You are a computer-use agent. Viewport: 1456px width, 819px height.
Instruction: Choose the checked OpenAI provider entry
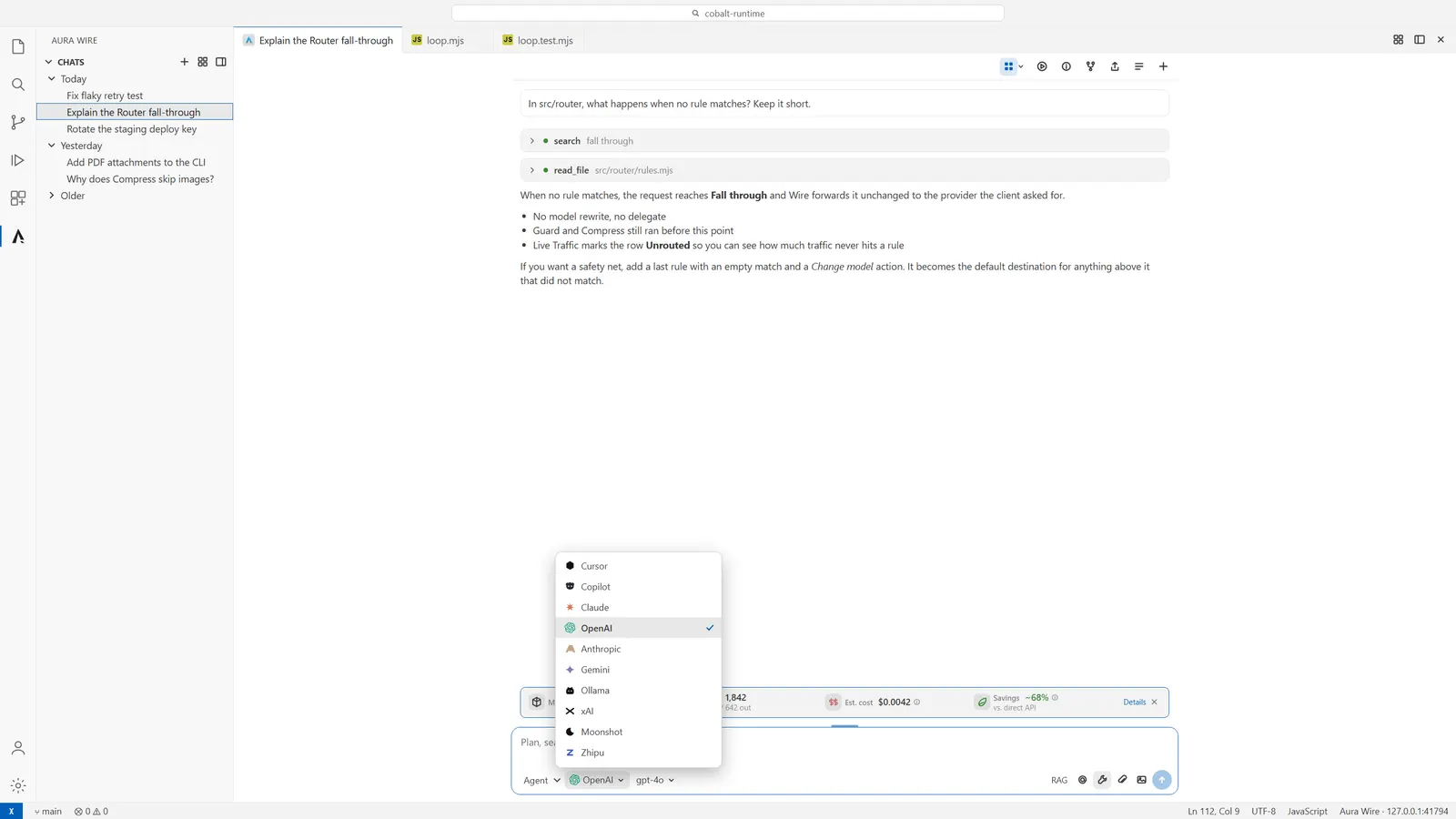[638, 628]
